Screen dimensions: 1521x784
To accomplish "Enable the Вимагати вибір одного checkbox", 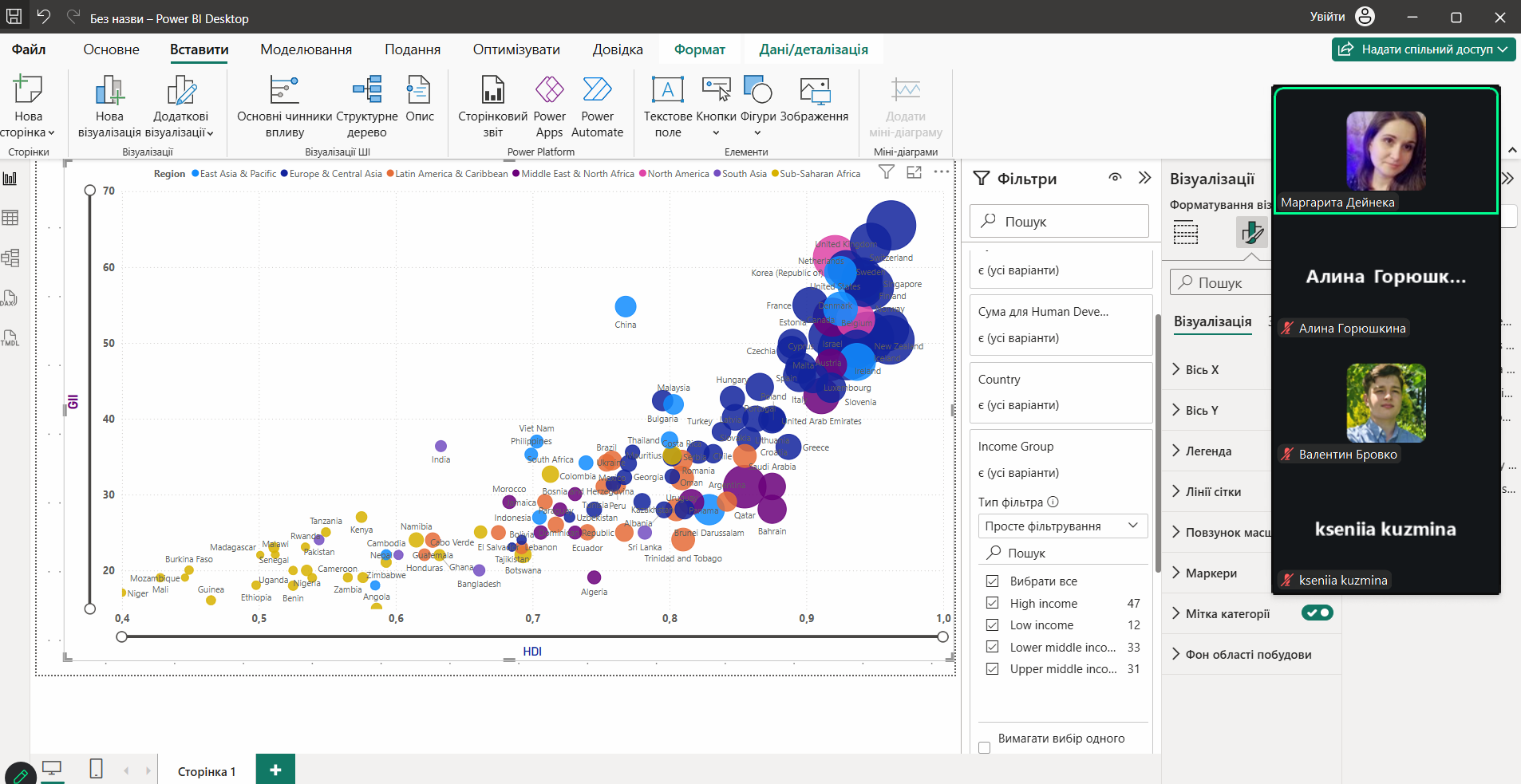I will (x=986, y=747).
